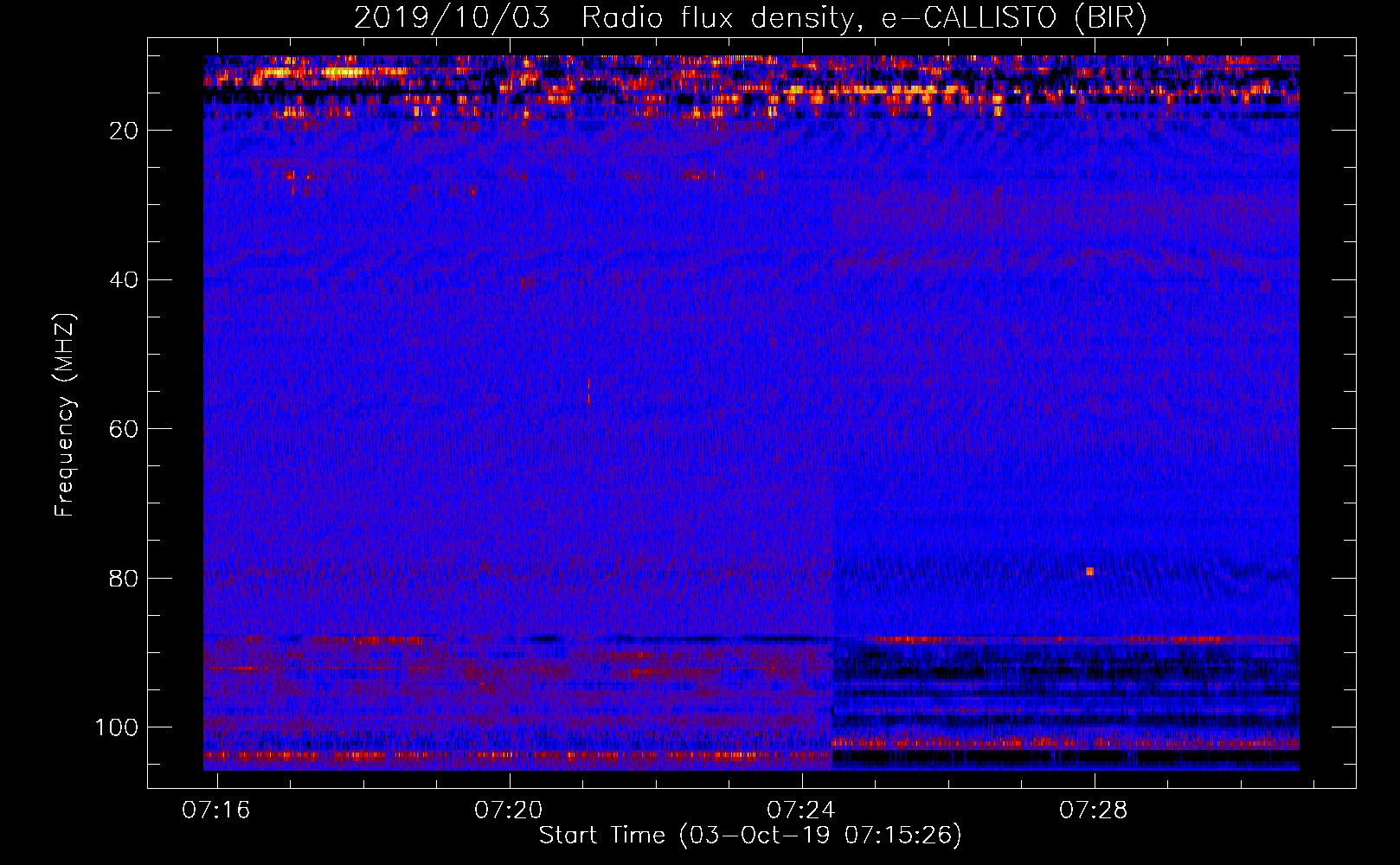This screenshot has height=865, width=1400.
Task: Click the orange spot near 80 MHz
Action: pyautogui.click(x=1089, y=572)
